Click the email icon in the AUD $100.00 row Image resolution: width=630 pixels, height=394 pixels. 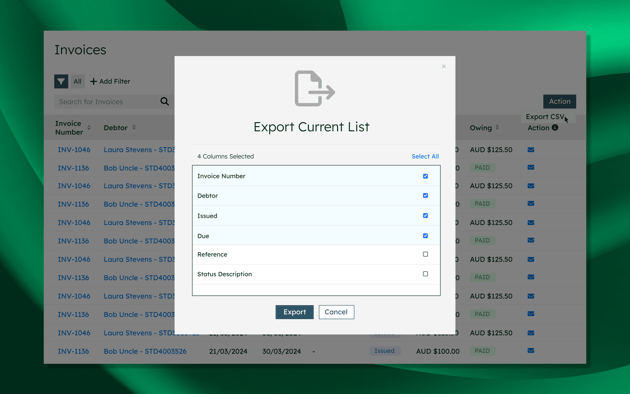(x=531, y=351)
